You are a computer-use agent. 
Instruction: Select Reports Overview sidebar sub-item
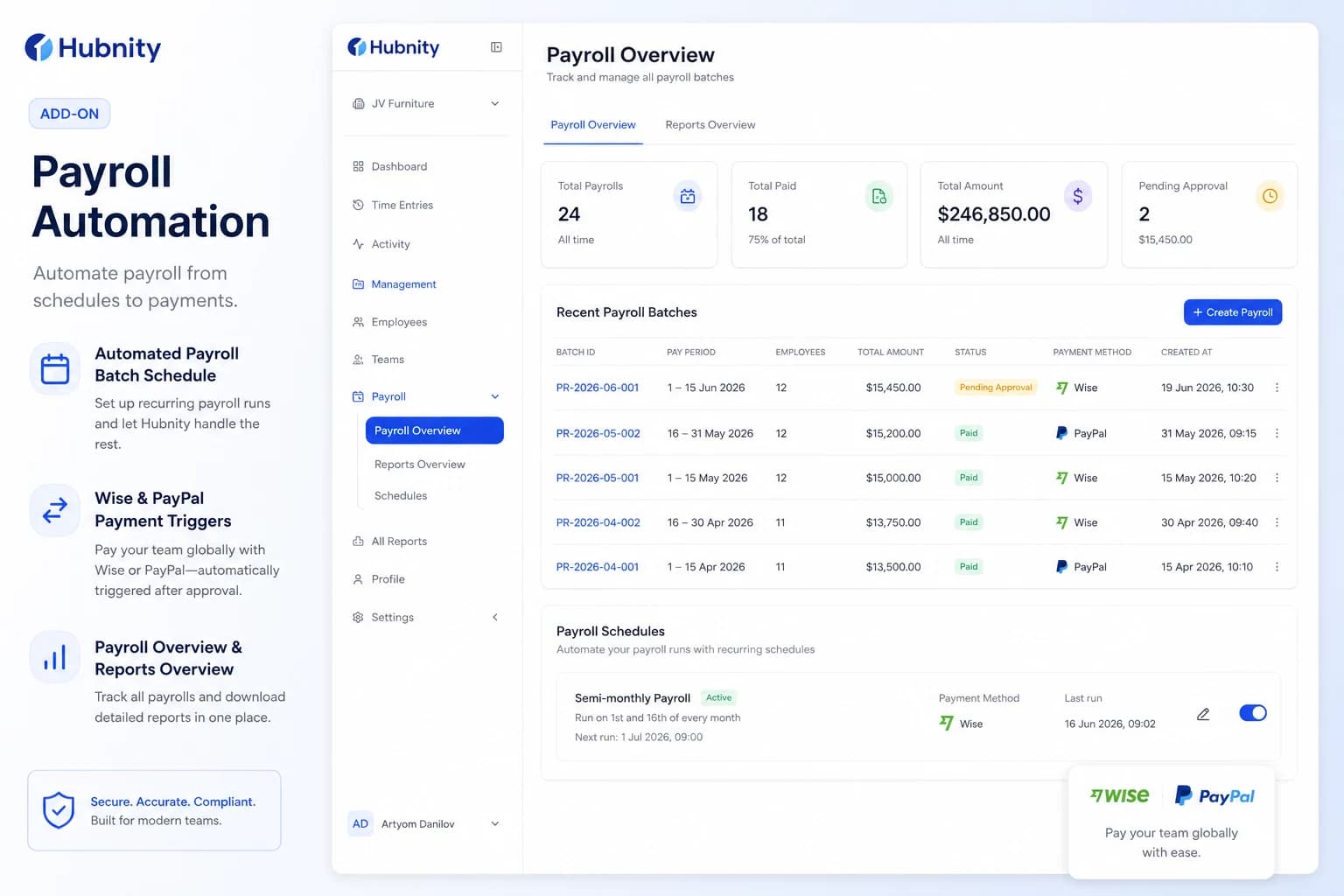click(420, 465)
